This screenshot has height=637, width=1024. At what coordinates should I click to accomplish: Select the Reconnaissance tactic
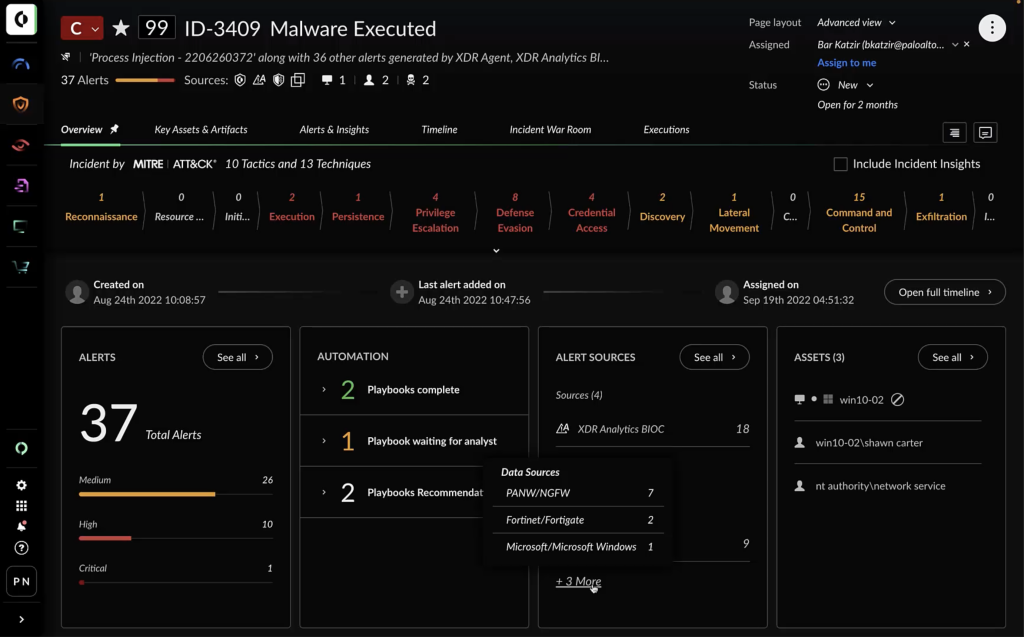(x=101, y=207)
